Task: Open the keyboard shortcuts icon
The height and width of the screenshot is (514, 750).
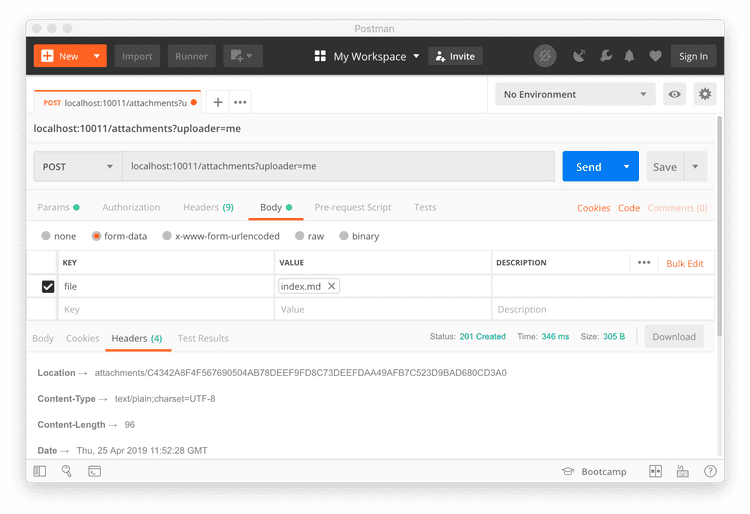Action: click(683, 471)
